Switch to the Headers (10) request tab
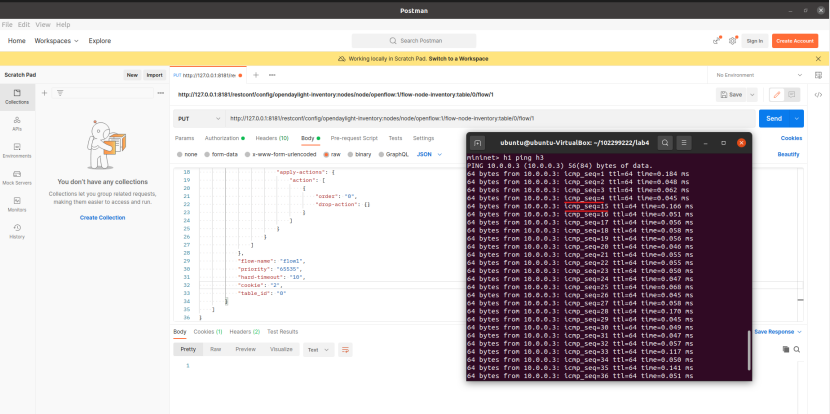Screen dimensions: 830x414 pos(272,138)
